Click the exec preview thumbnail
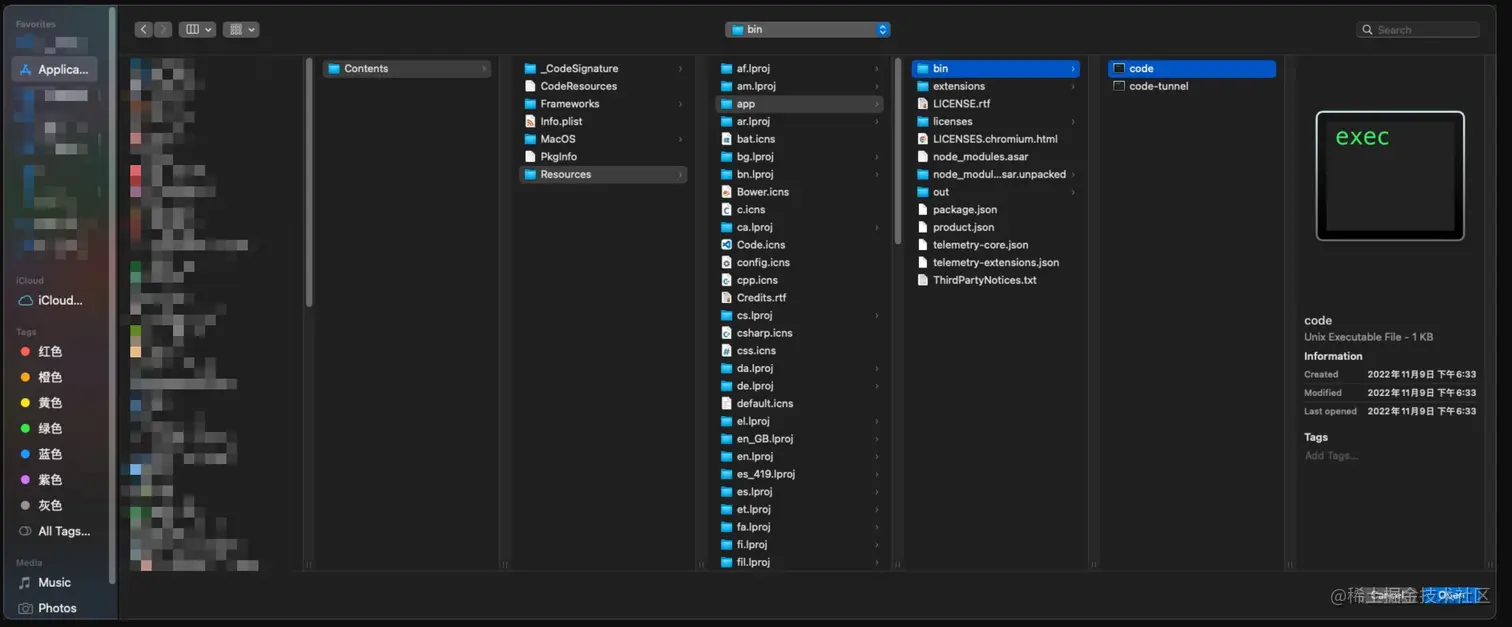The image size is (1512, 627). tap(1390, 176)
